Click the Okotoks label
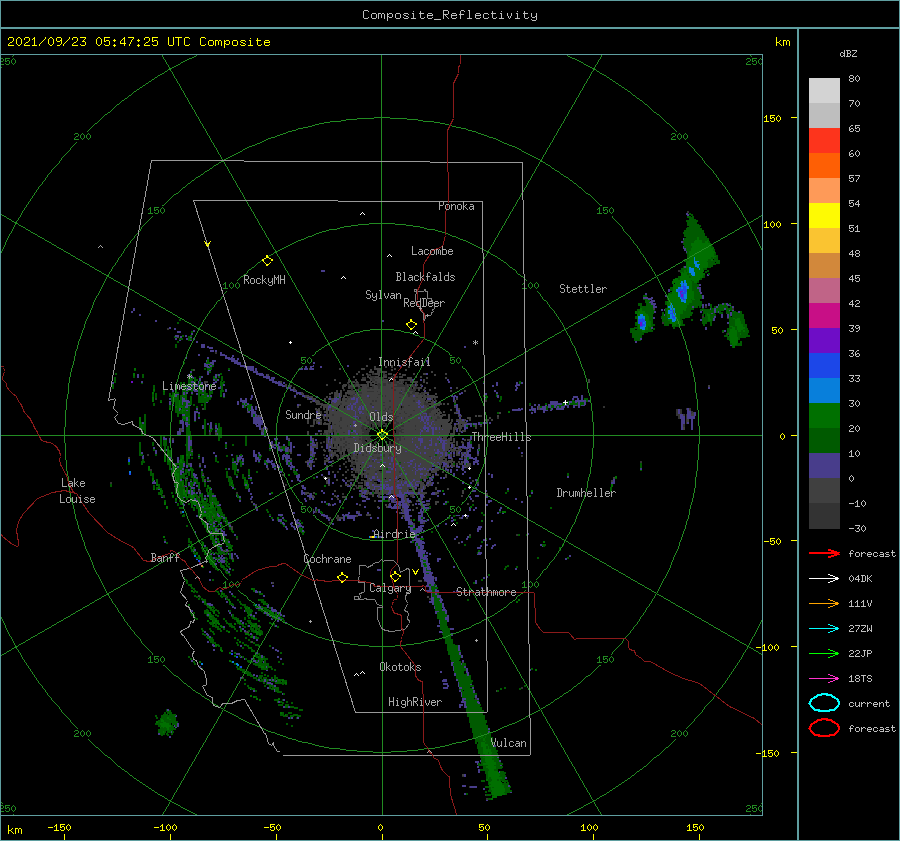Viewport: 900px width, 841px height. coord(400,667)
